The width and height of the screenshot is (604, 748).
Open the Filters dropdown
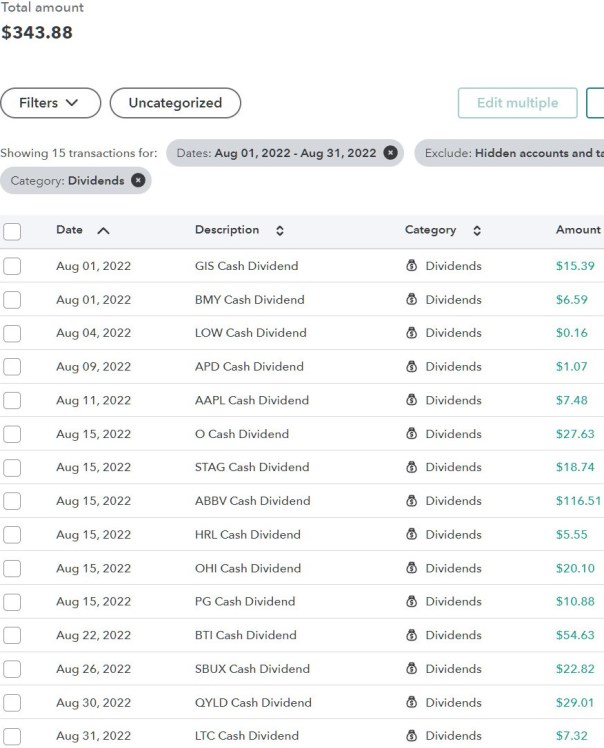[x=50, y=103]
